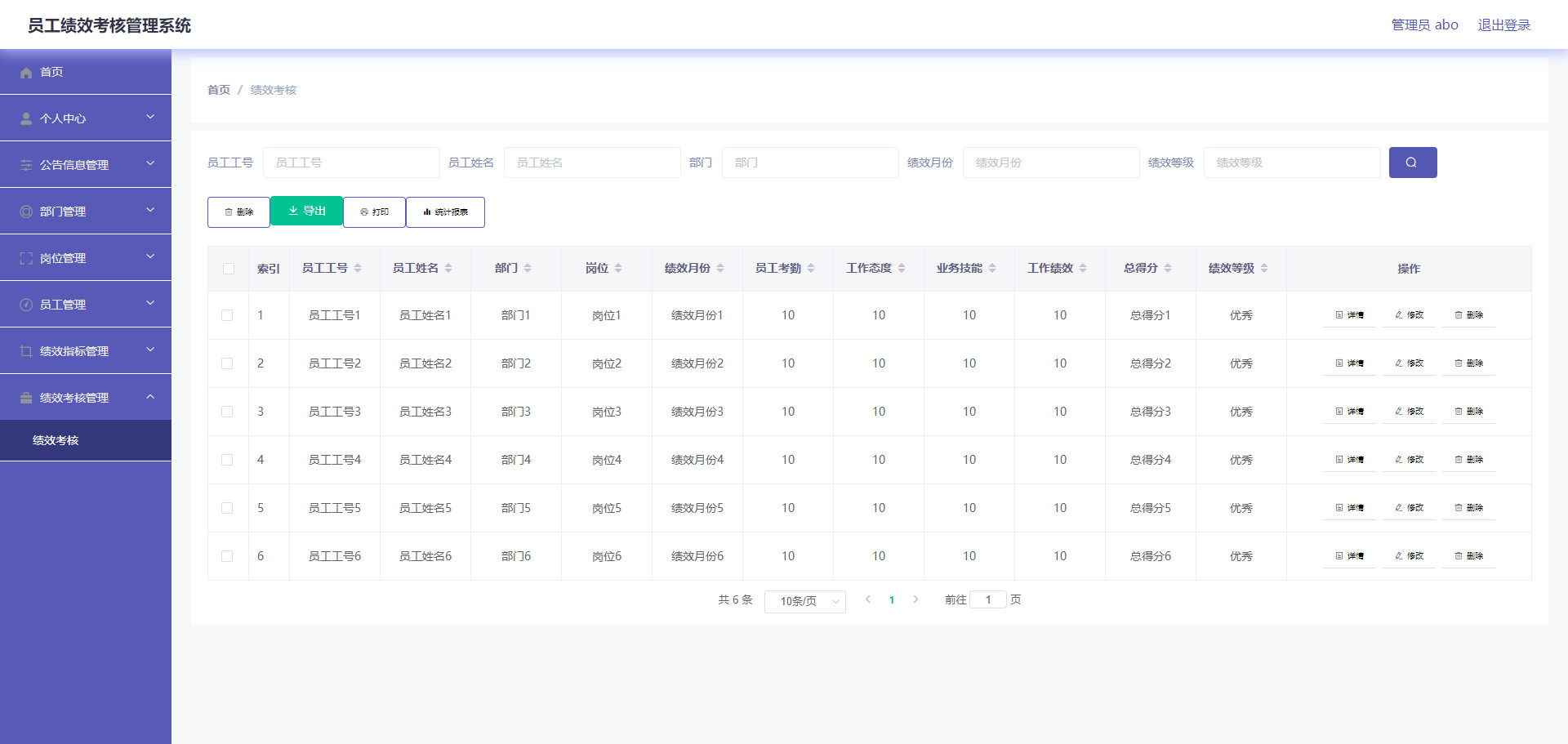Expand 员工管理 menu chevron
Screen dimensions: 1568x744
click(x=150, y=303)
